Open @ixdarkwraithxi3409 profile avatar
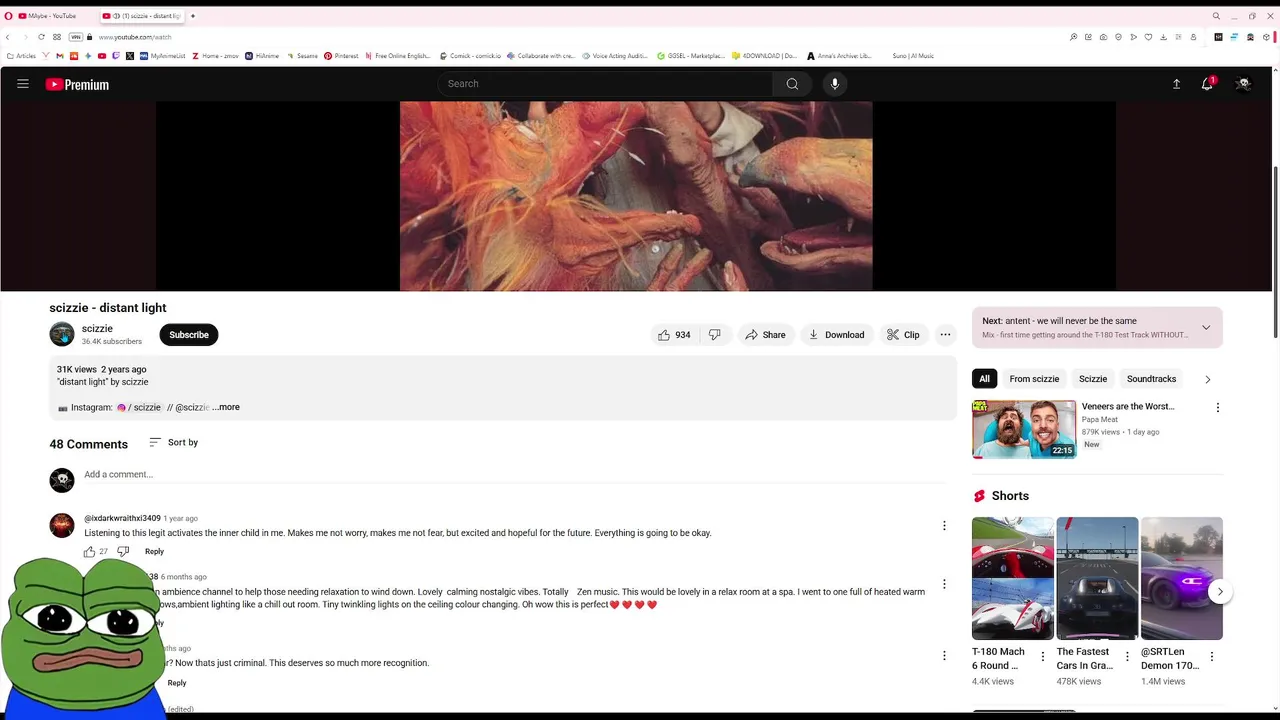Image resolution: width=1280 pixels, height=720 pixels. pyautogui.click(x=62, y=525)
